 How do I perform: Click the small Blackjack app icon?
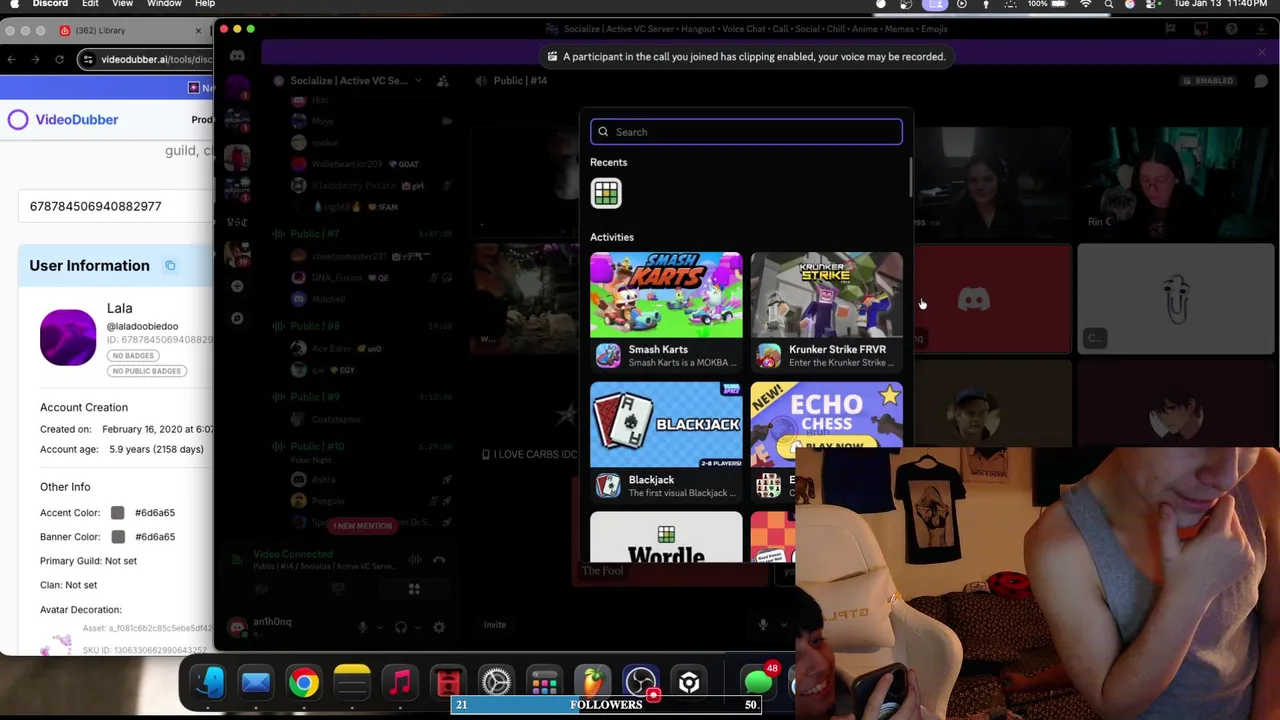point(608,486)
